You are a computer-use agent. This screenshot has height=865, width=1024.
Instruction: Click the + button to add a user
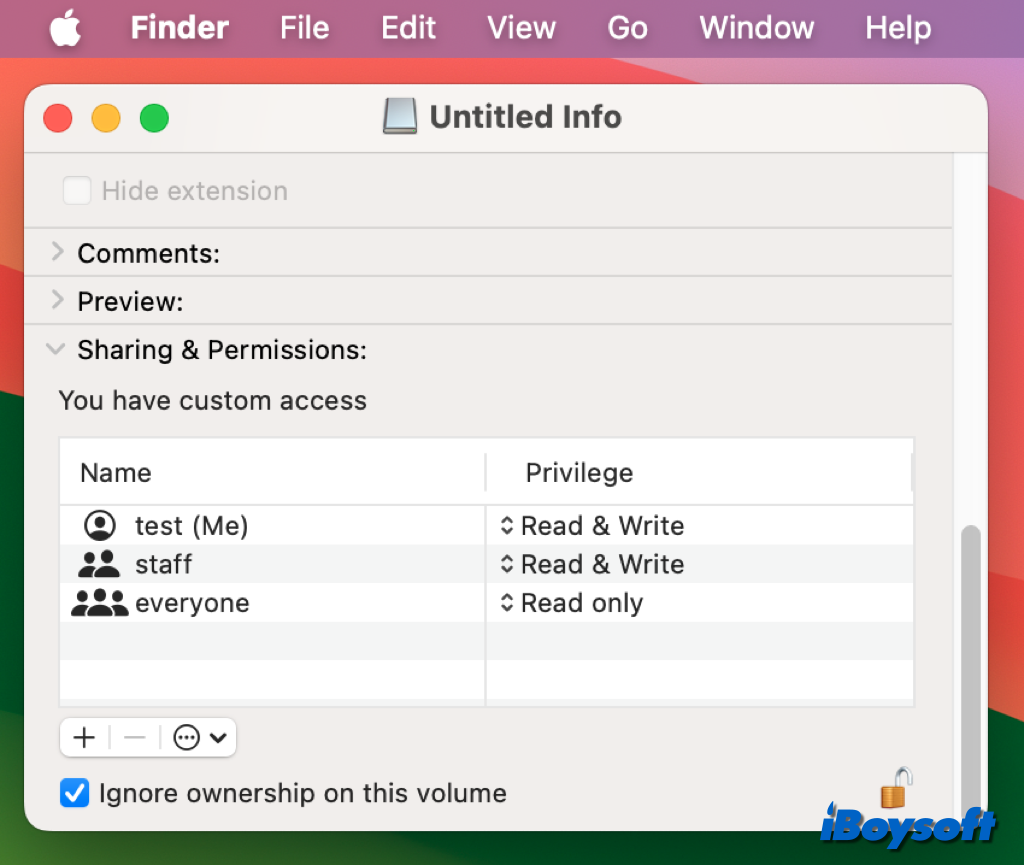tap(84, 737)
